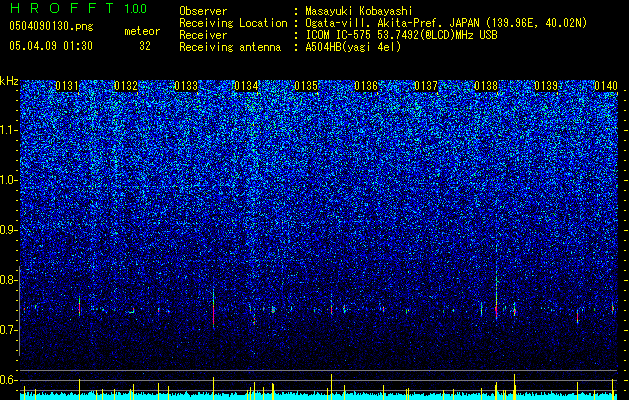Click the 0.8 frequency axis label
The height and width of the screenshot is (400, 629).
click(8, 280)
